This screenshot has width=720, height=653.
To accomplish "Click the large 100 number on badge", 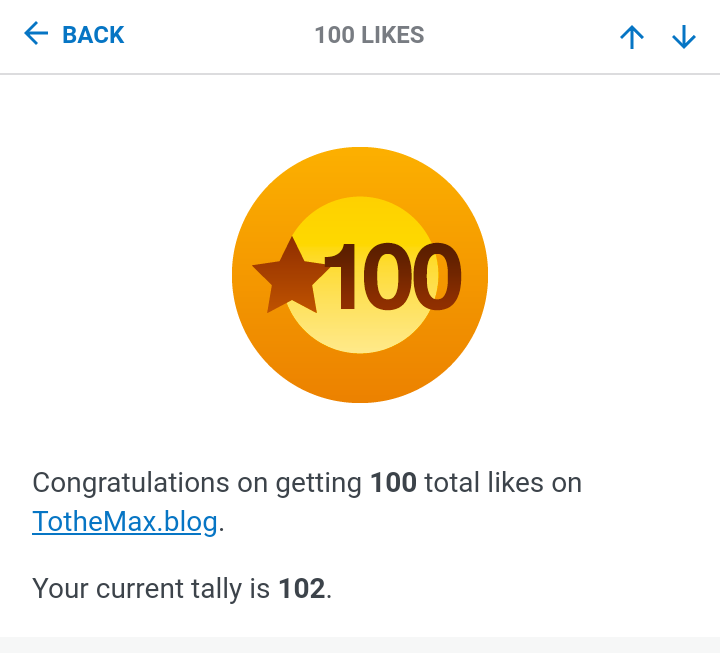I will pyautogui.click(x=393, y=278).
